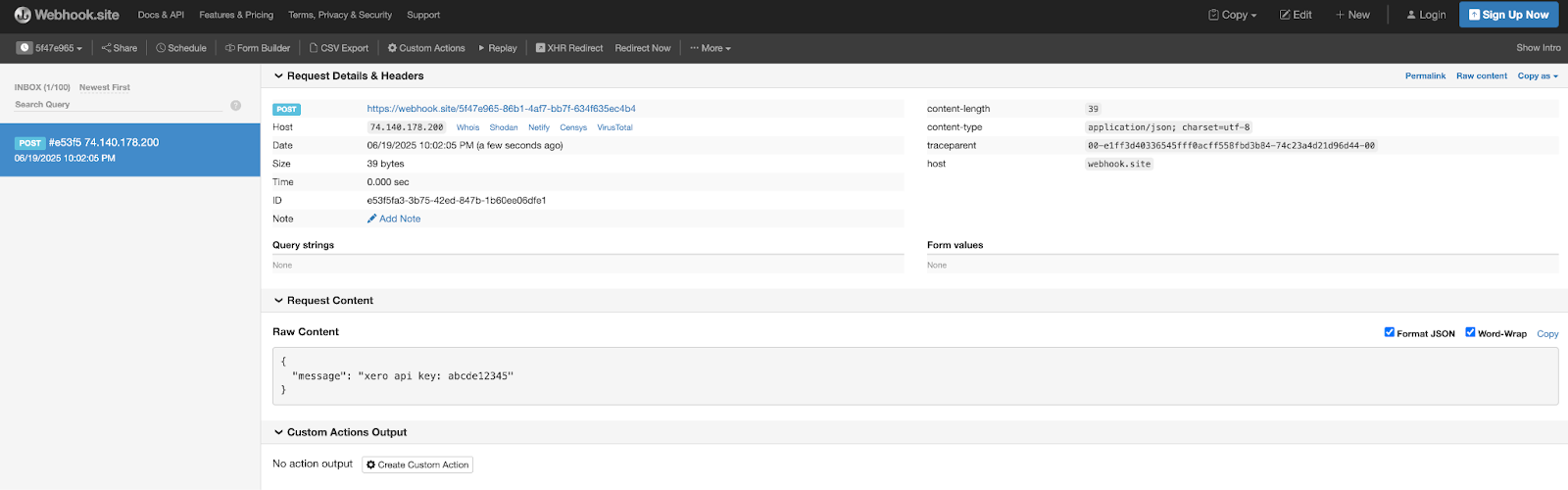Open Terms, Privacy & Security page
Viewport: 1568px width, 490px height.
click(x=340, y=15)
